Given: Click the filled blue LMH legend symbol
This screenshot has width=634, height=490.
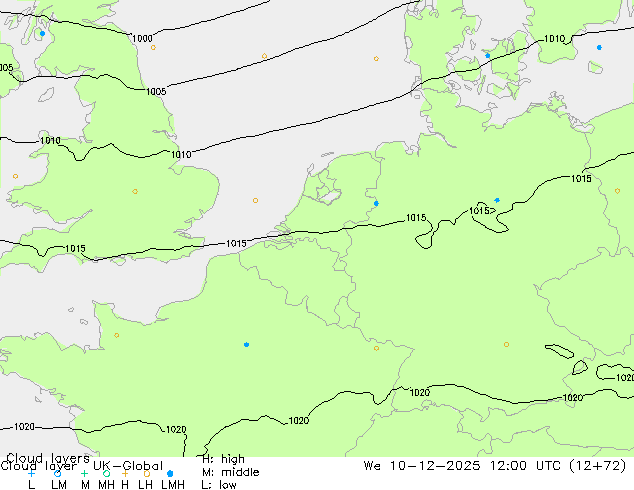Looking at the screenshot, I should 170,473.
